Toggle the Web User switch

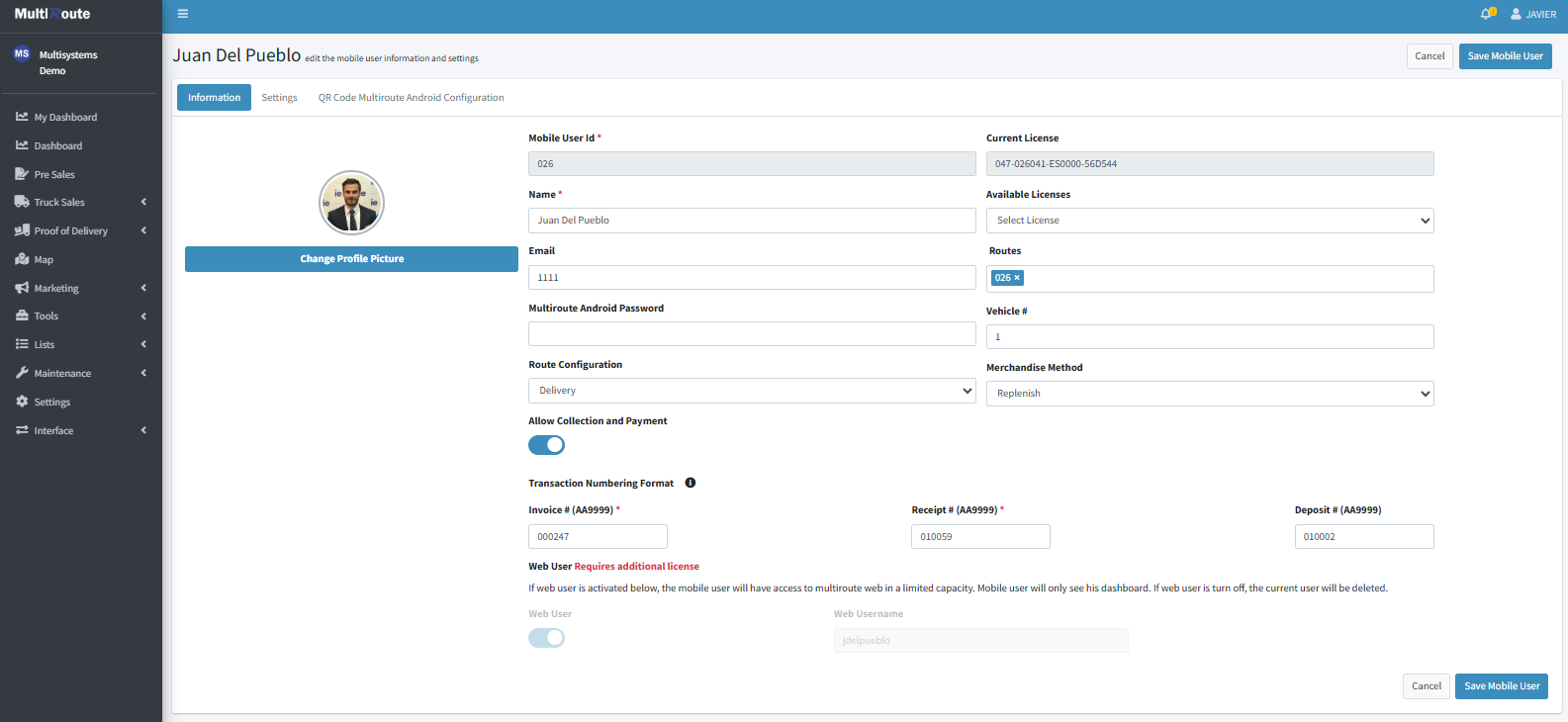pos(546,638)
